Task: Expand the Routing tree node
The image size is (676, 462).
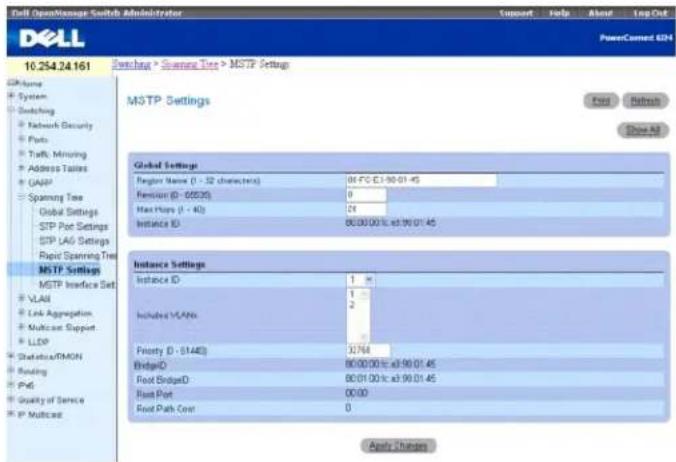Action: (x=12, y=371)
